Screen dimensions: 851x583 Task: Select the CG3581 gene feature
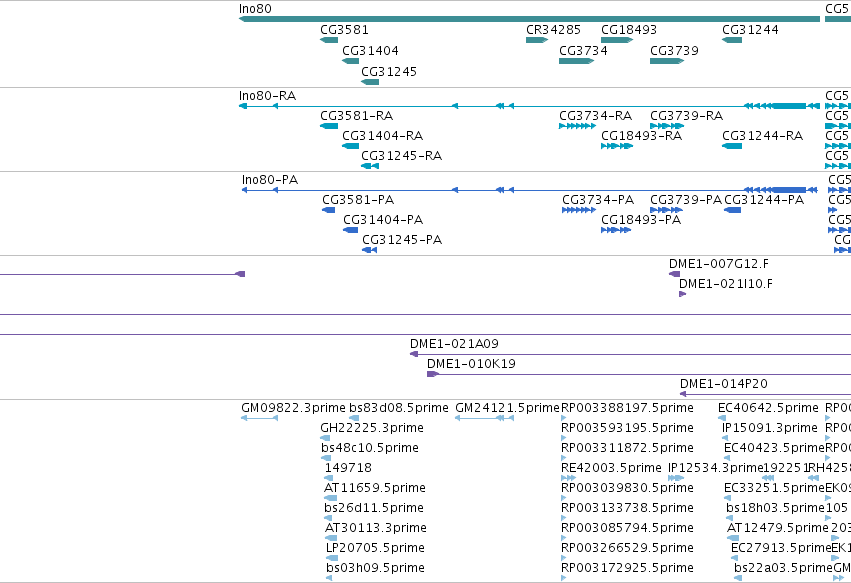(329, 40)
